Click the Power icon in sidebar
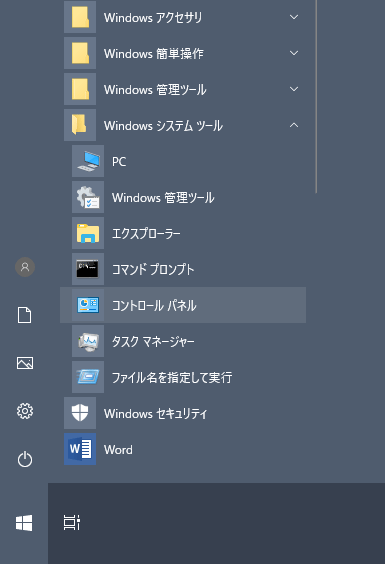Image resolution: width=385 pixels, height=564 pixels. click(x=25, y=459)
